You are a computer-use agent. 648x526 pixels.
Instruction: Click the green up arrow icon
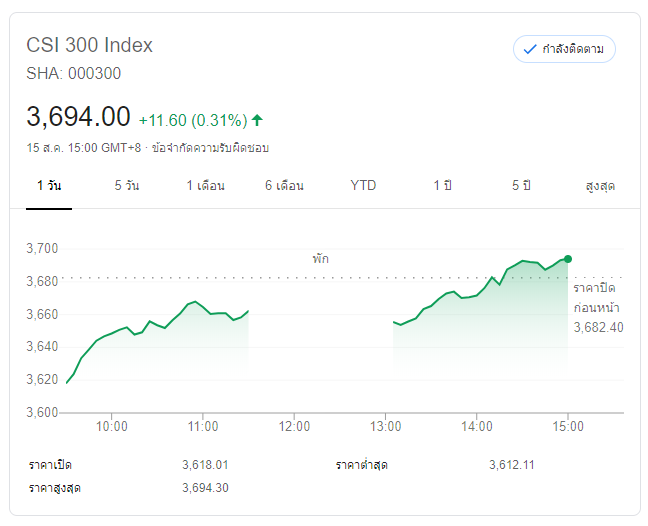[x=258, y=120]
